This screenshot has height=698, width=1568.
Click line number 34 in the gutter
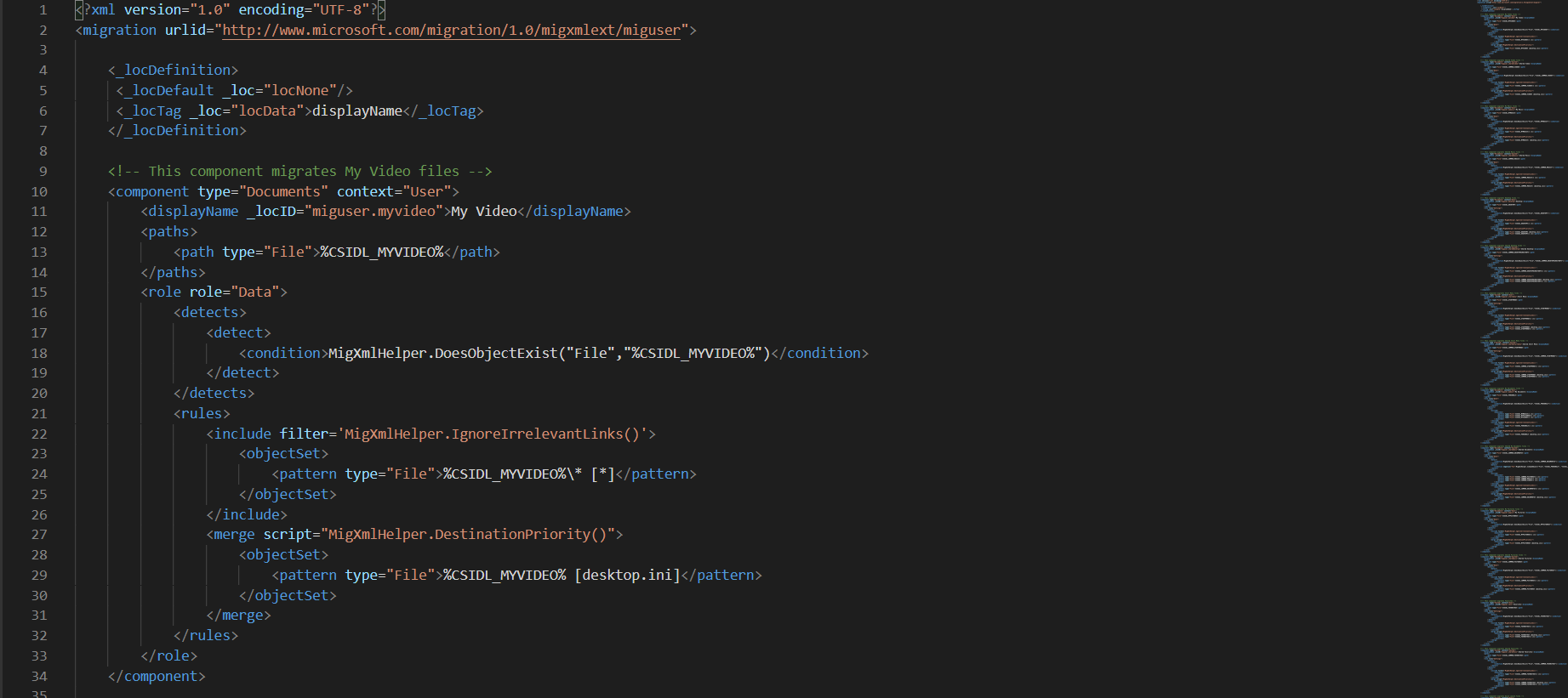click(x=39, y=677)
